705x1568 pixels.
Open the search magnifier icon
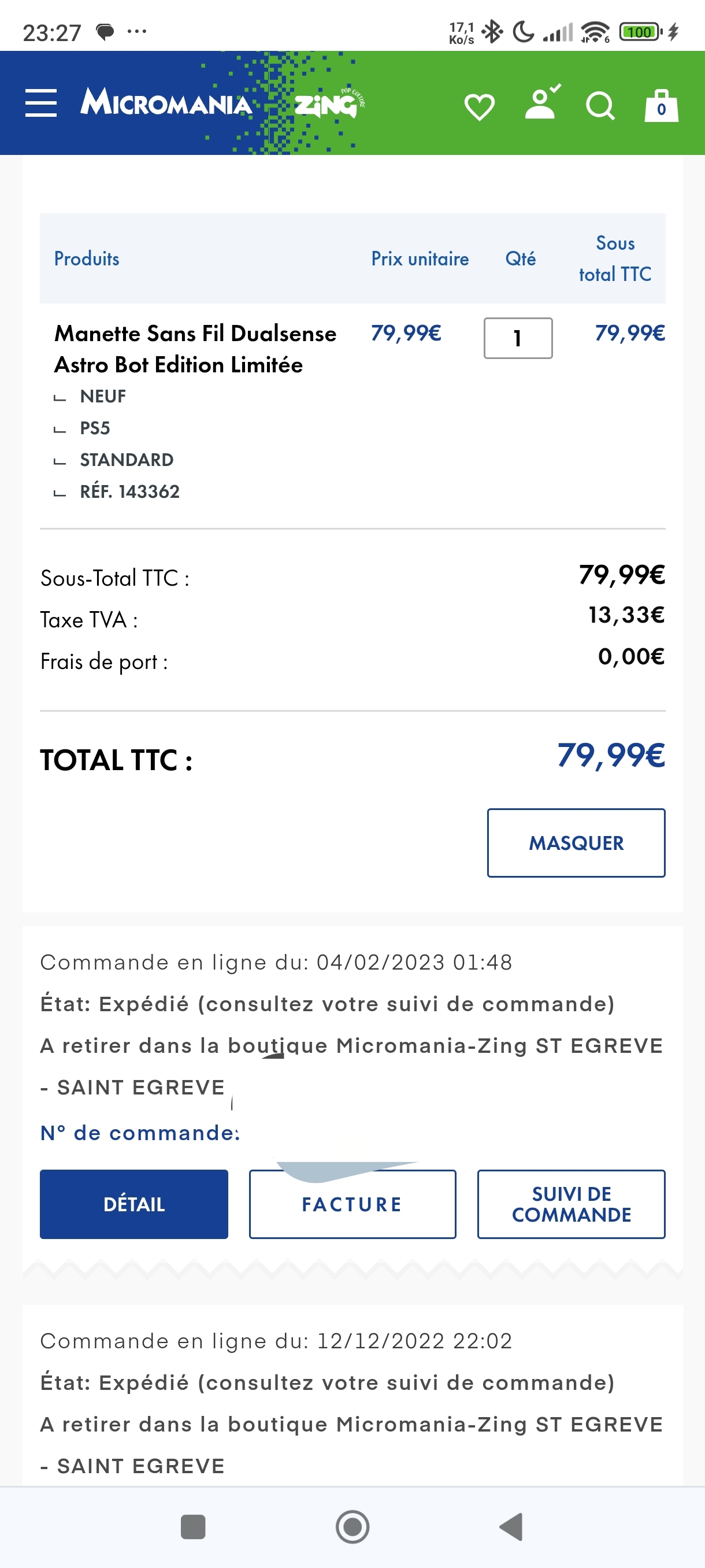(x=600, y=106)
